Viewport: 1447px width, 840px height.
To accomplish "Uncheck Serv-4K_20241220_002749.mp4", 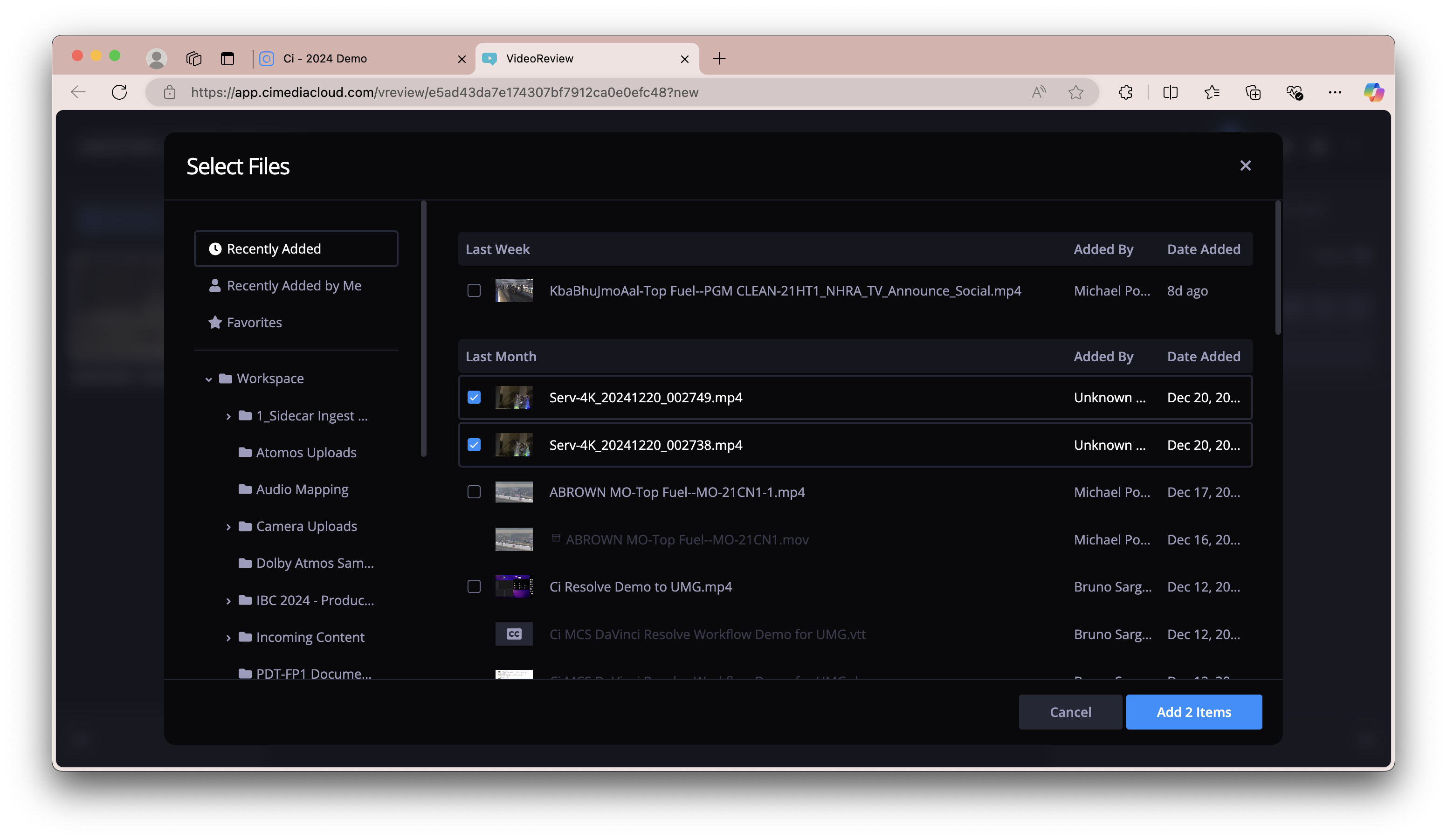I will coord(474,397).
